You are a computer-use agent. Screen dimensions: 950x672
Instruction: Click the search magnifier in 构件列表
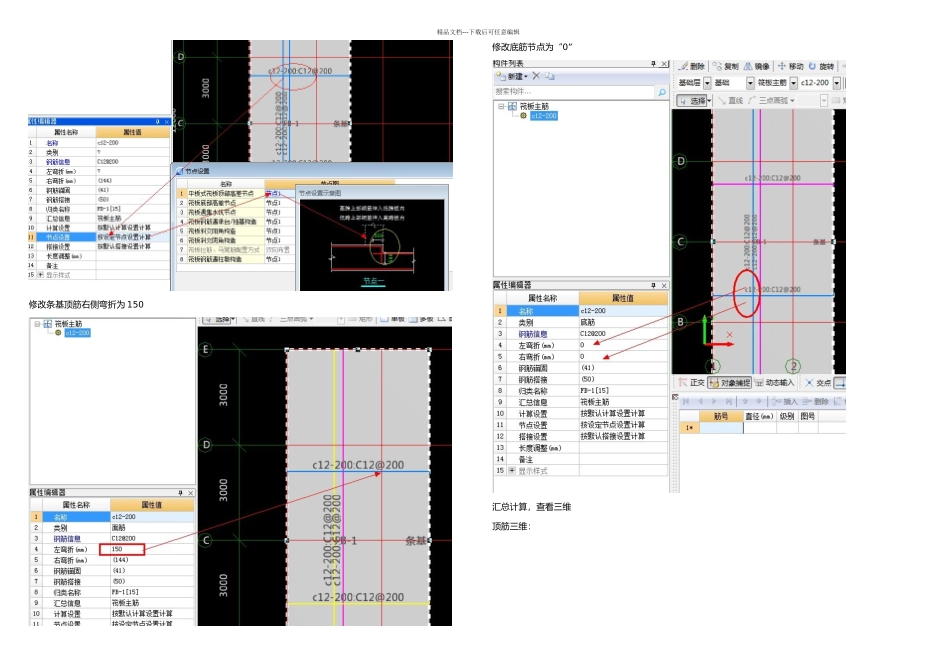pos(661,92)
